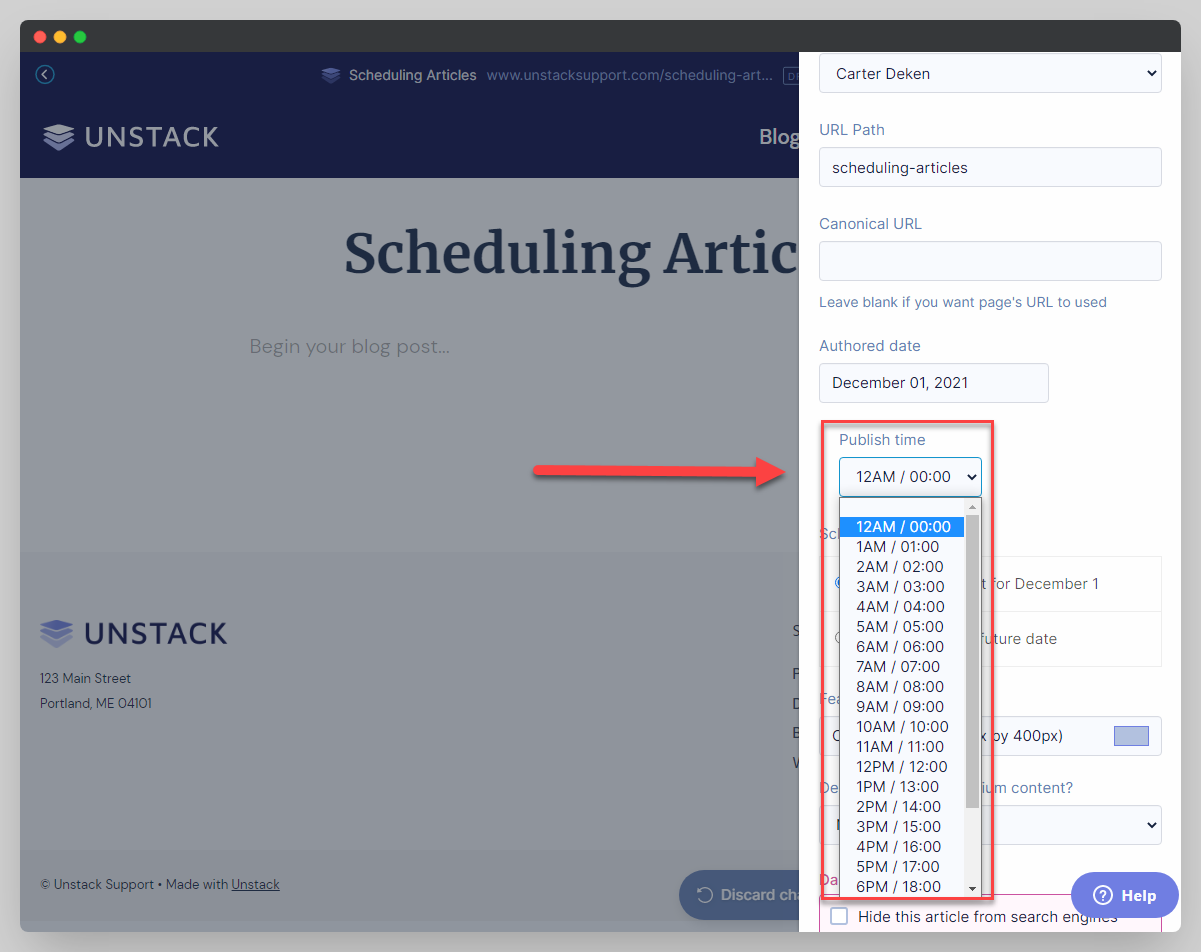Click the yellow macOS minimize dot
Viewport: 1201px width, 952px height.
60,37
